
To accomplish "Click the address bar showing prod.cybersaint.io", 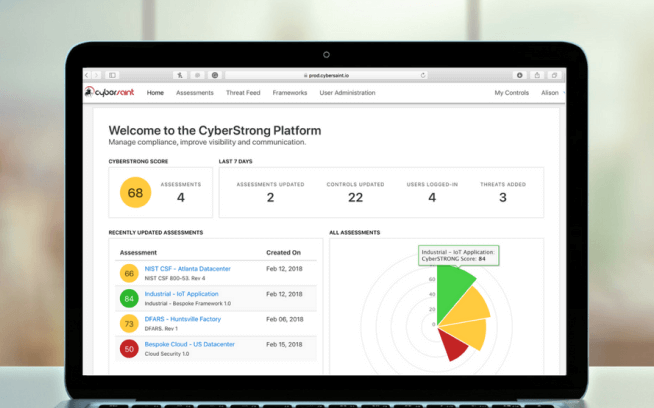I will click(326, 75).
